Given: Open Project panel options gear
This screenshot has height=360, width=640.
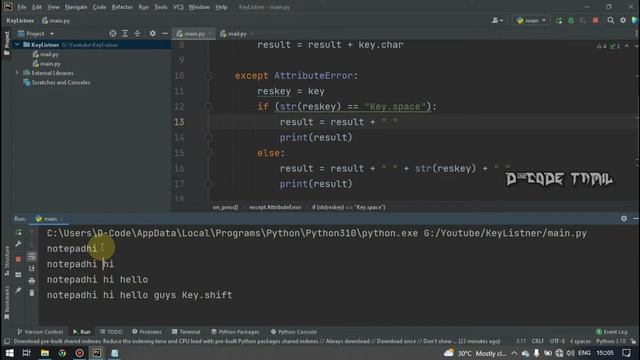Looking at the screenshot, I should (x=153, y=33).
